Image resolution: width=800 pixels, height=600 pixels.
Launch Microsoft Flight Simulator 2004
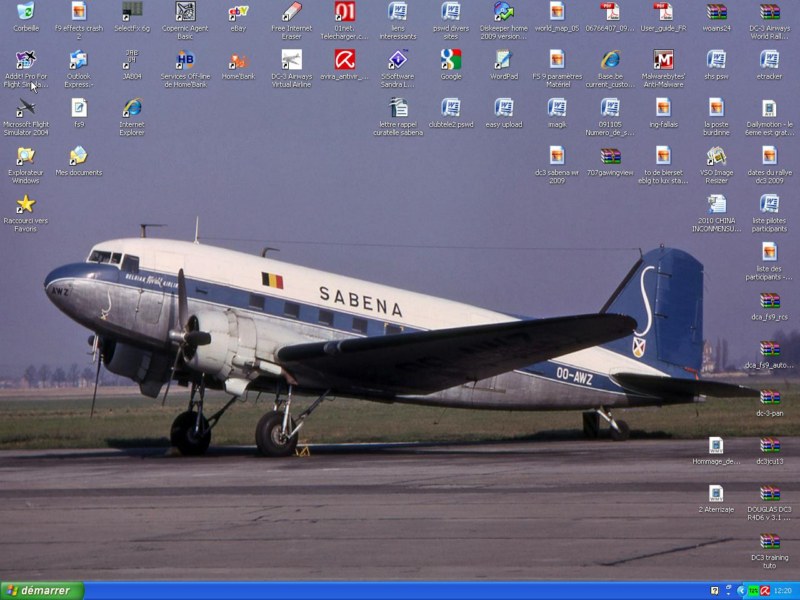(26, 108)
